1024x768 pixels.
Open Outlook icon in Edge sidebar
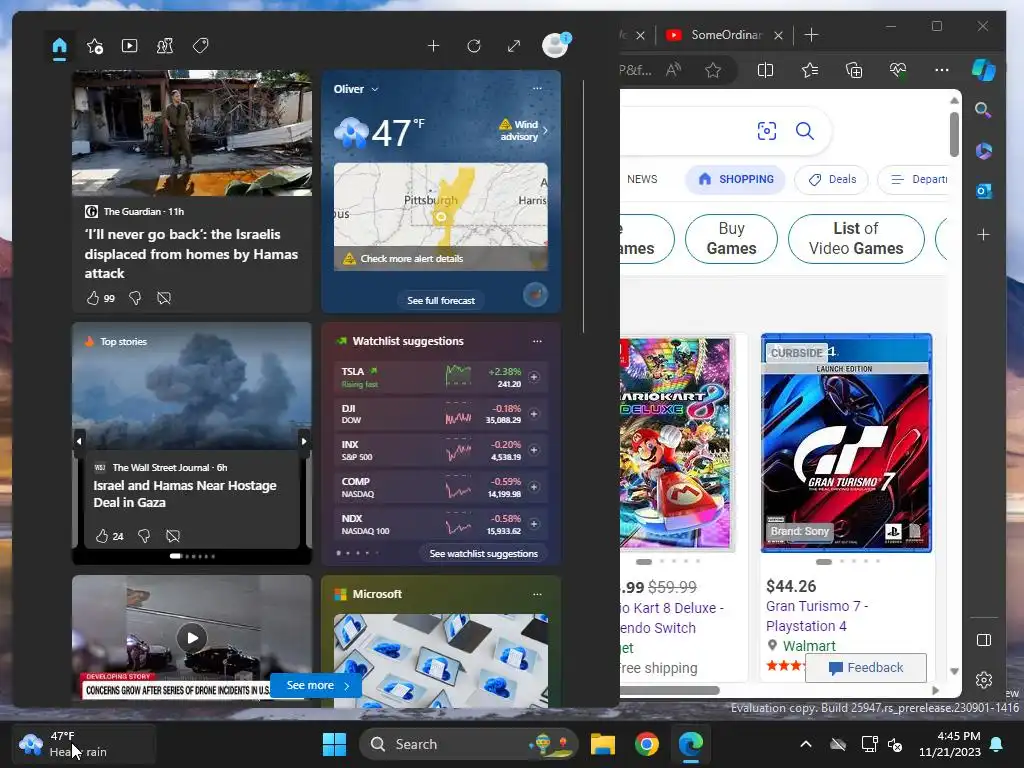[x=984, y=191]
